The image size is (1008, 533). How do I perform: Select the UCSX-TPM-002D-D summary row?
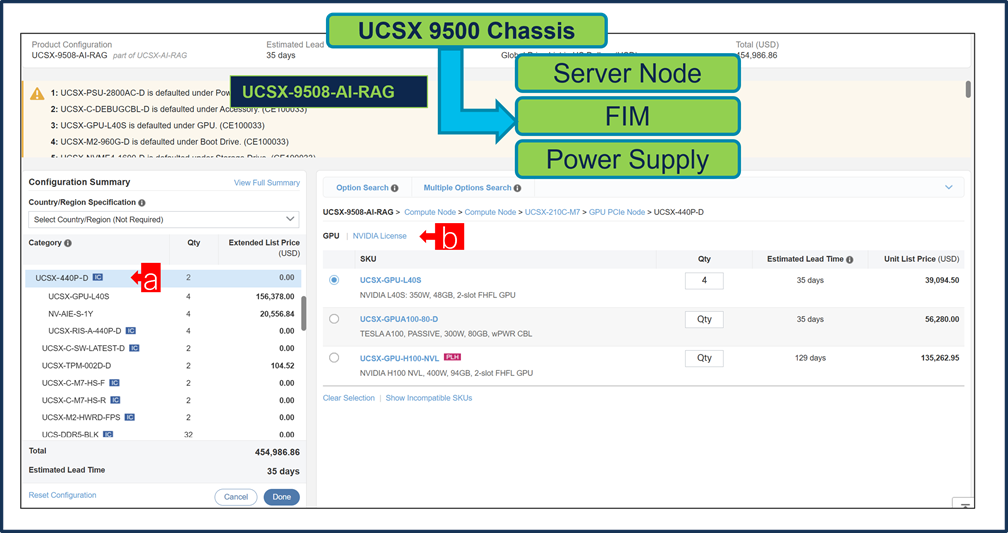click(163, 366)
